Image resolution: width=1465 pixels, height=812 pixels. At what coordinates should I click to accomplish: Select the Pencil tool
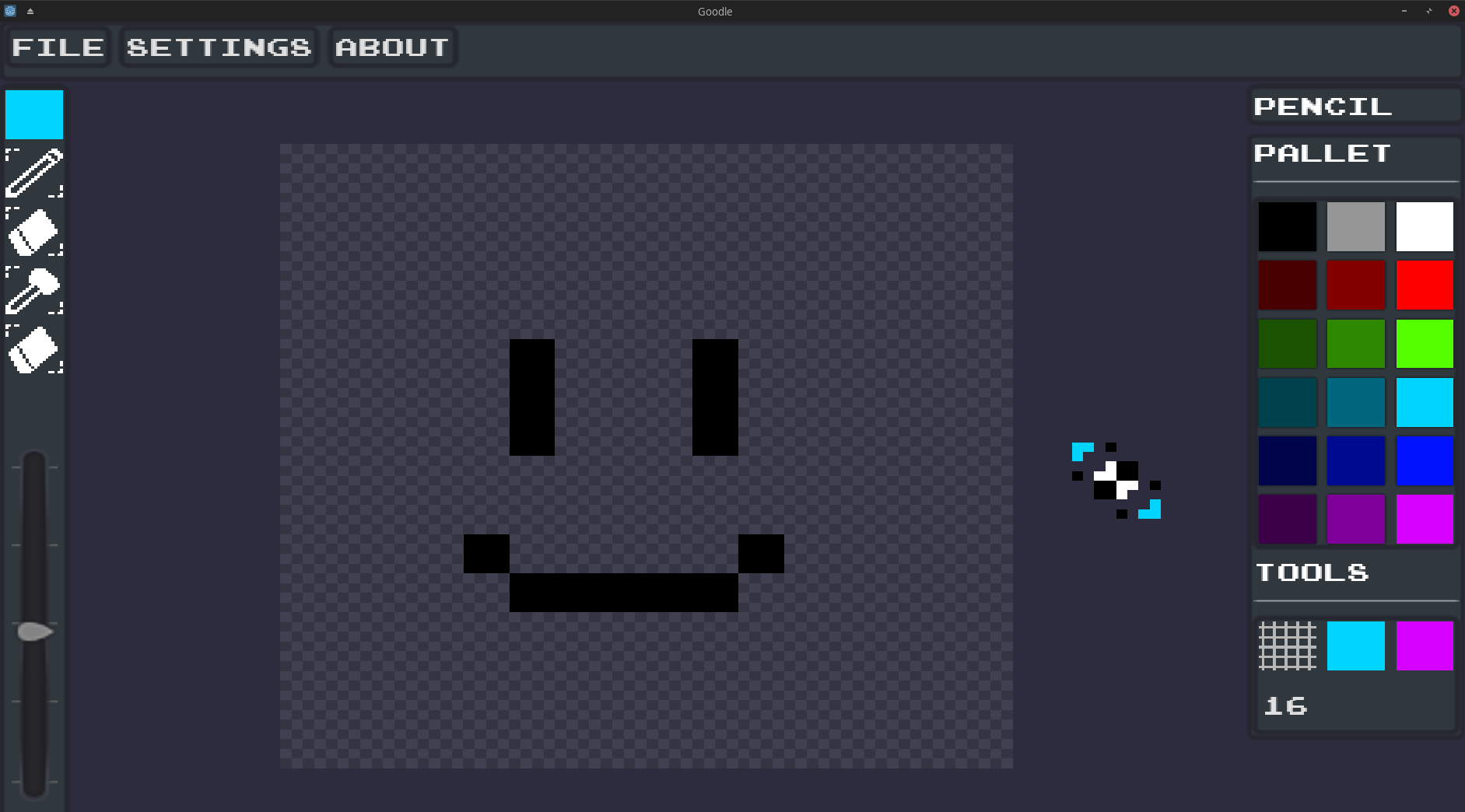click(x=34, y=173)
